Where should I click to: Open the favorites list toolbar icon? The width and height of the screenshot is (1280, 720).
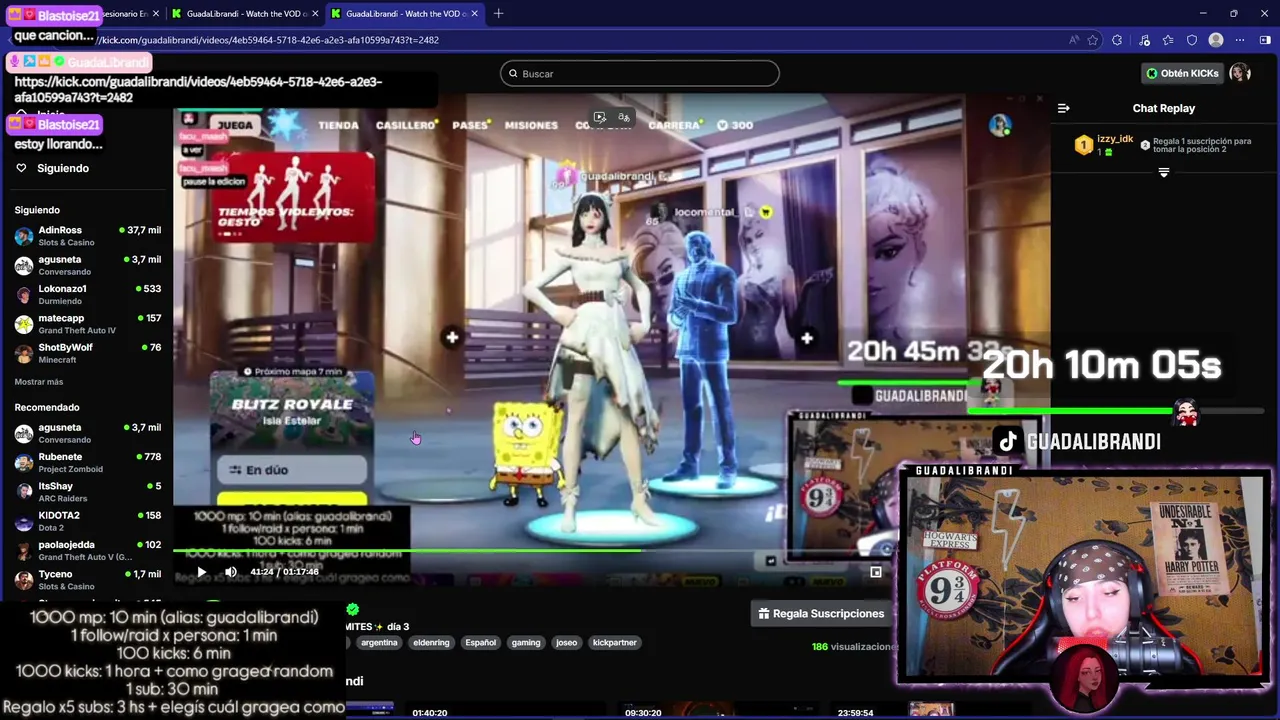pos(1168,40)
